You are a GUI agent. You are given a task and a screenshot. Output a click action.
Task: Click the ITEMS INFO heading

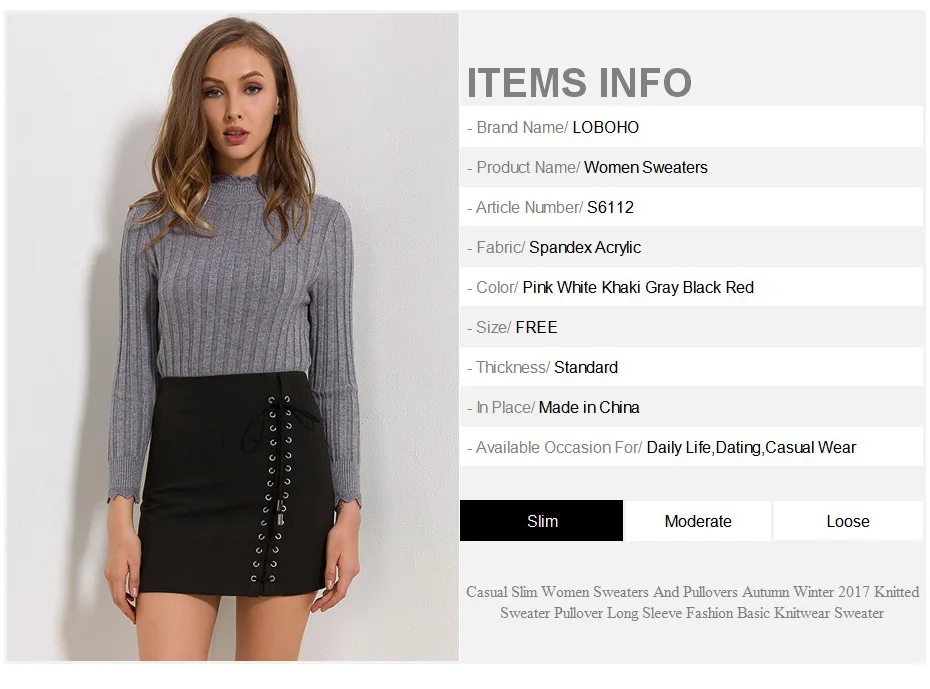(x=579, y=82)
